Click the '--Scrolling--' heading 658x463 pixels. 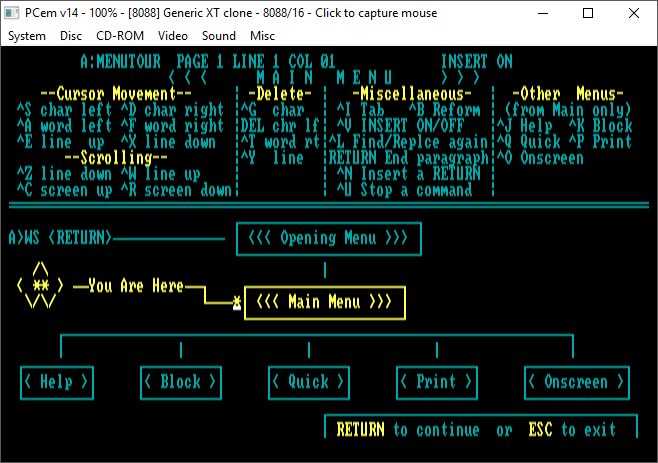tap(116, 158)
